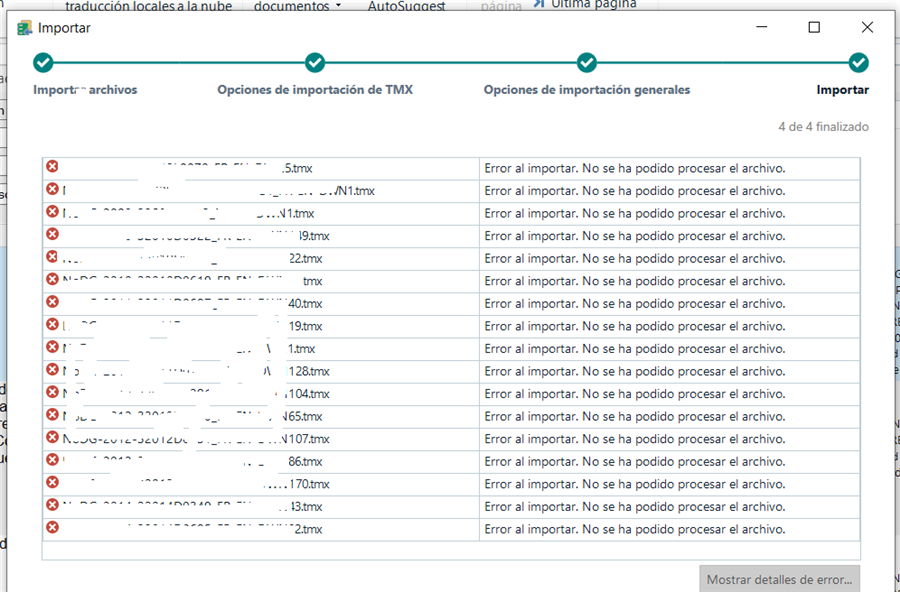Click the red error icon for file ending N107.tmx
The width and height of the screenshot is (900, 592).
(52, 438)
